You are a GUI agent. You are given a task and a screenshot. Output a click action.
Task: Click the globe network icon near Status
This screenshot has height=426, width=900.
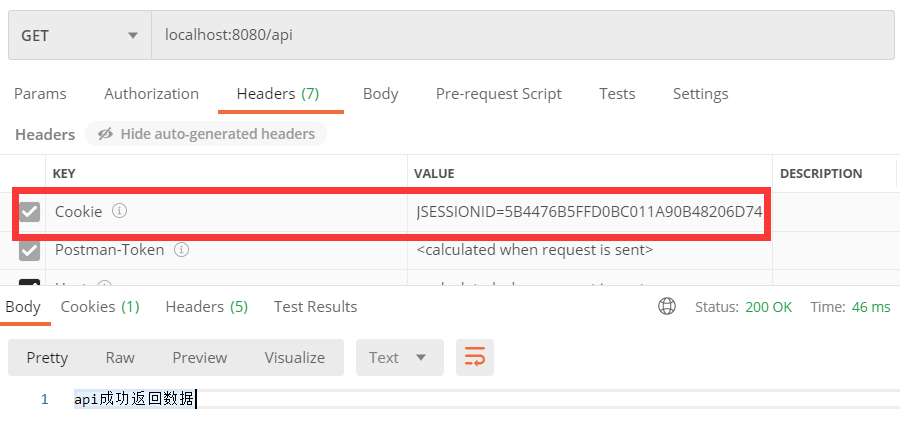pos(666,307)
